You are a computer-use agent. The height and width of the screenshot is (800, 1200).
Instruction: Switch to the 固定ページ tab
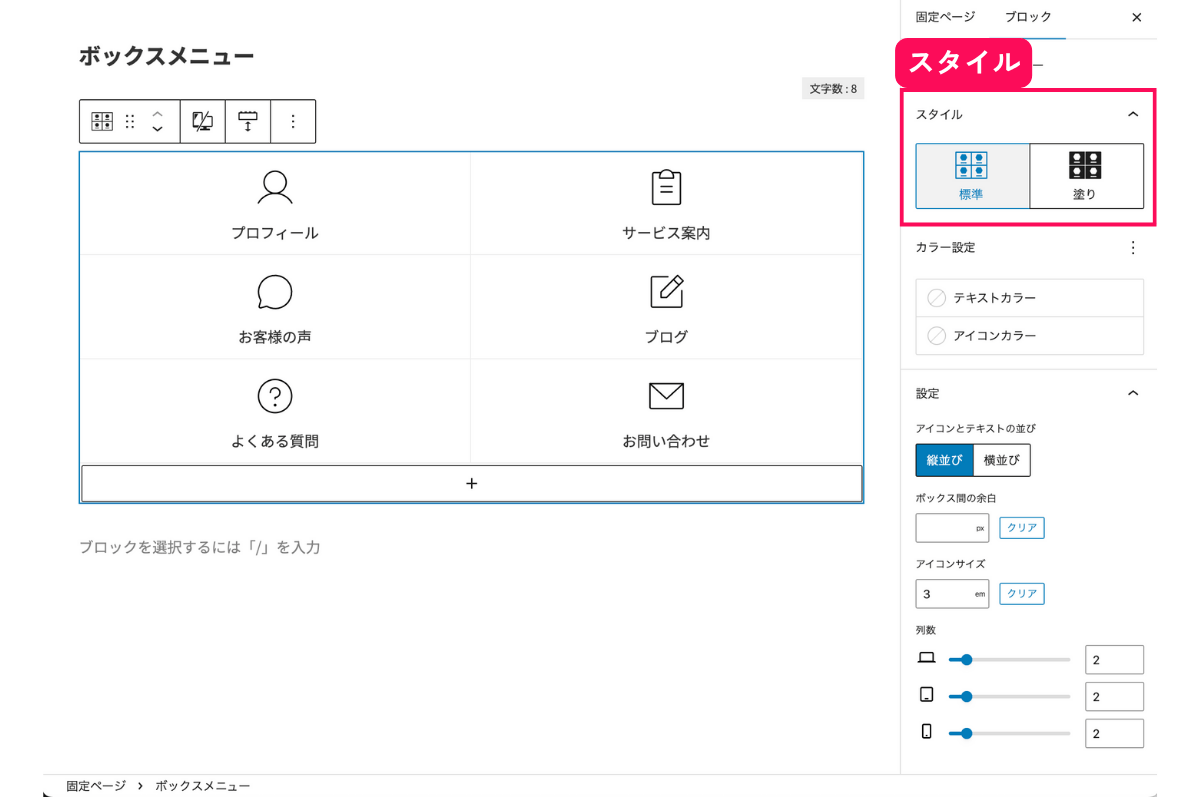945,17
